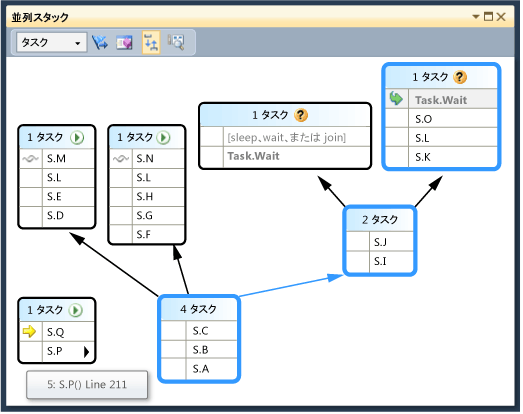Toggle the auto scroll to current frame button
The height and width of the screenshot is (414, 523).
pos(151,42)
